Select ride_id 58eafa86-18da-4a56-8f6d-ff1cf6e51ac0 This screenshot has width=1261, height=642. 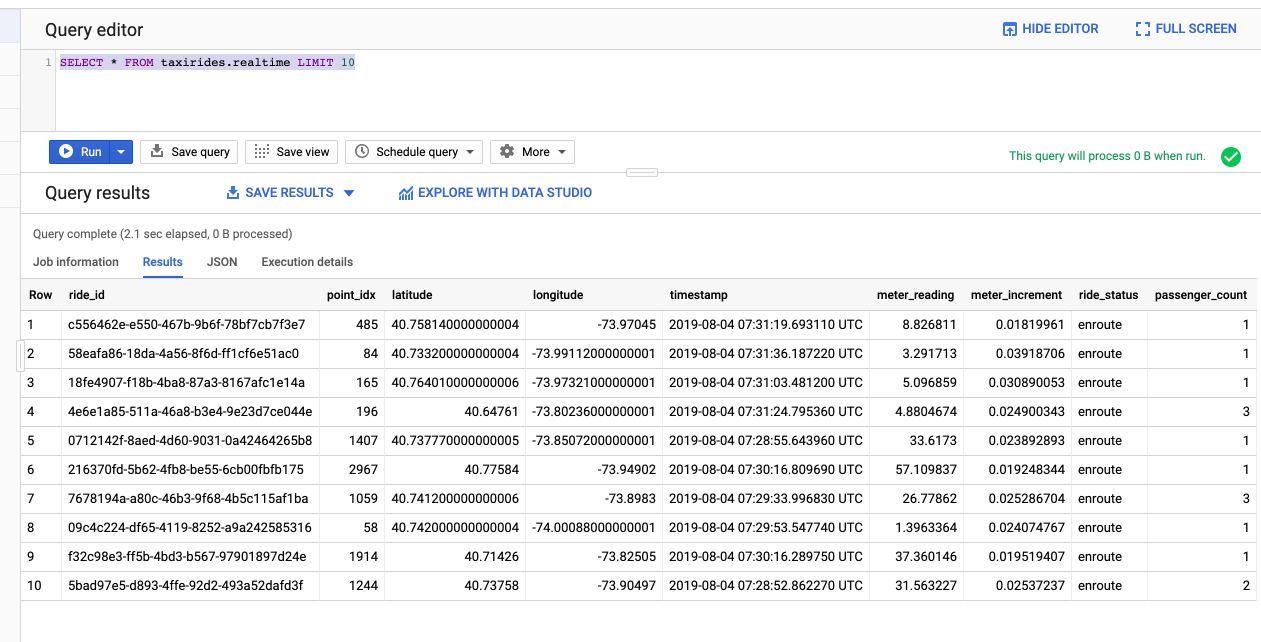(183, 353)
